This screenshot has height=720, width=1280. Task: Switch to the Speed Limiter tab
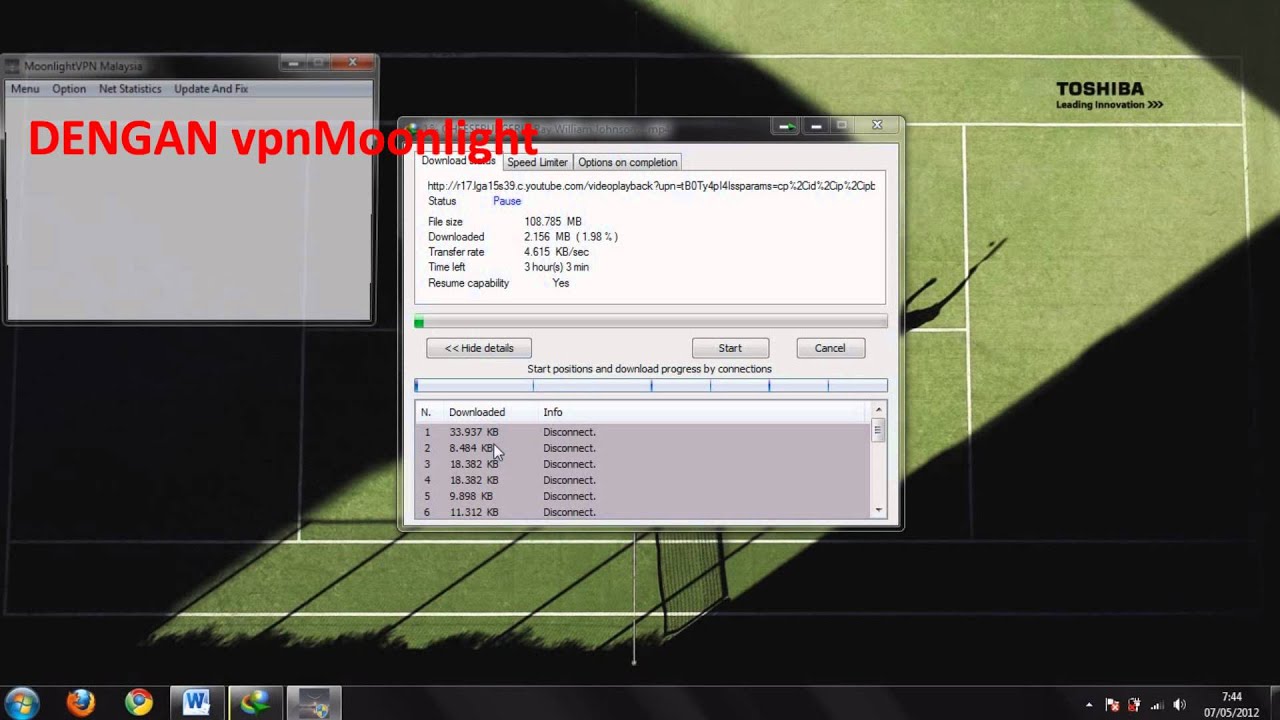(537, 162)
